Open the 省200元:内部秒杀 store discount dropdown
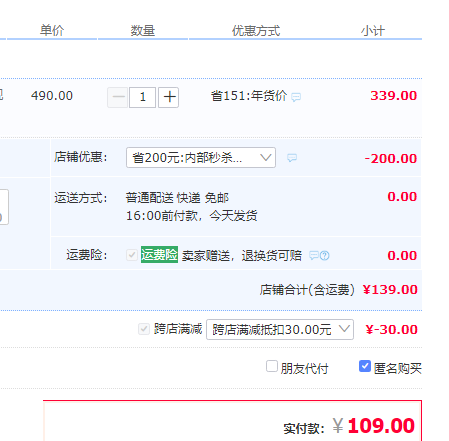 tap(201, 157)
